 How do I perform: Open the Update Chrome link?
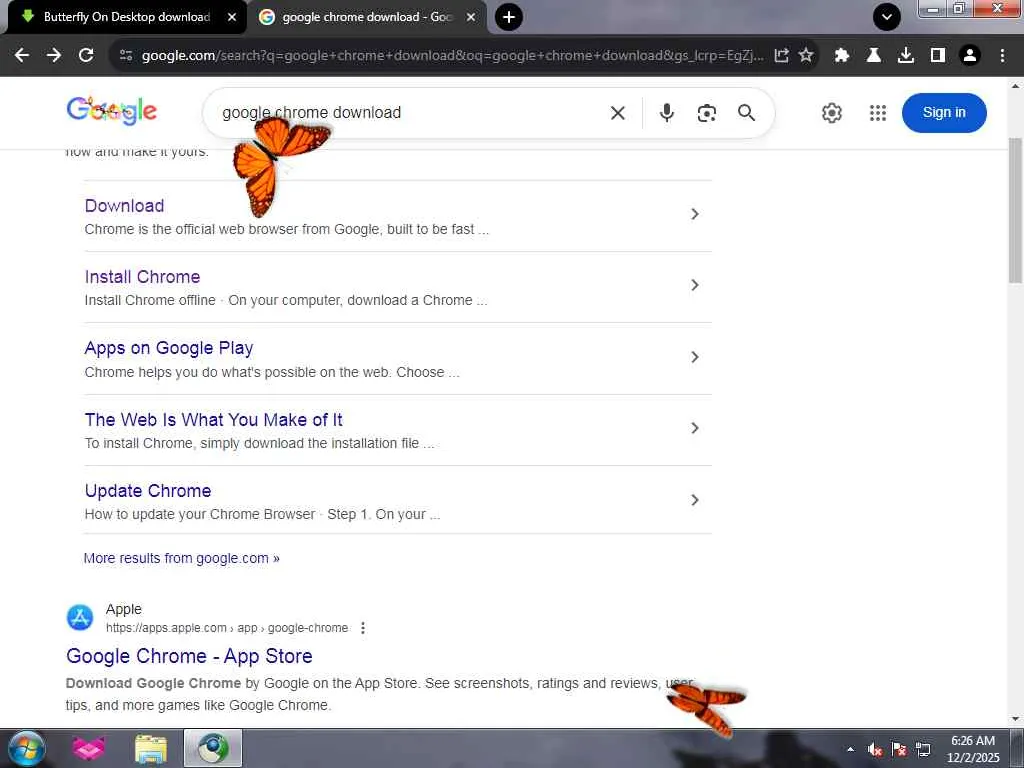tap(148, 491)
